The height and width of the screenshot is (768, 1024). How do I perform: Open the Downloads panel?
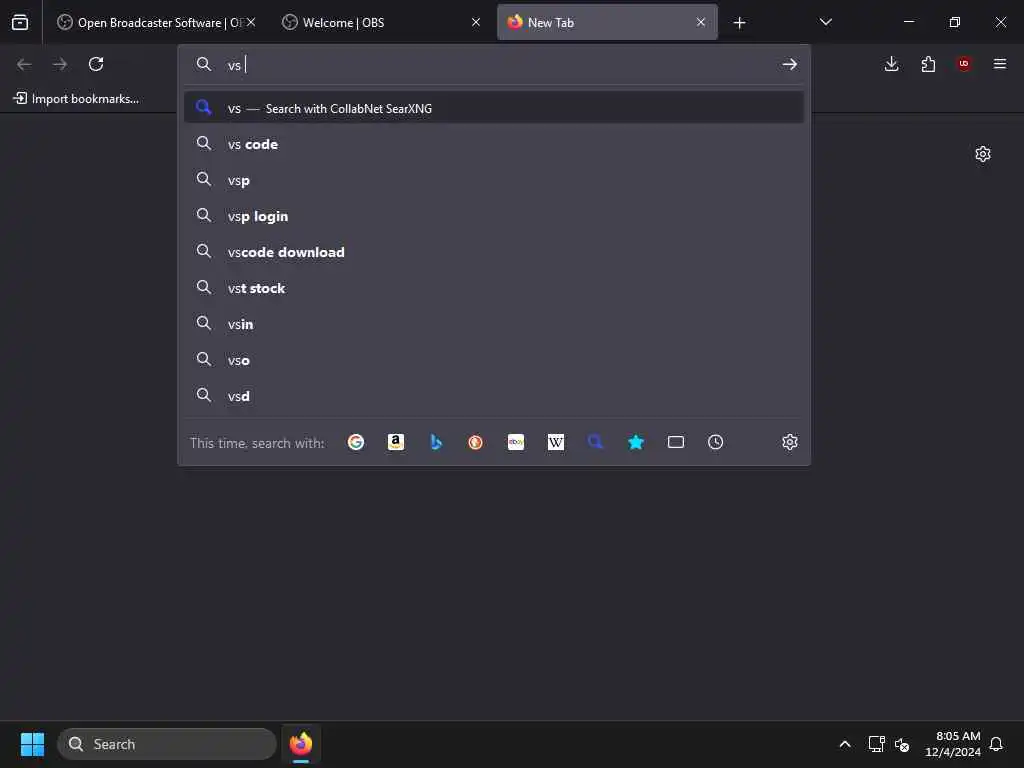coord(891,64)
